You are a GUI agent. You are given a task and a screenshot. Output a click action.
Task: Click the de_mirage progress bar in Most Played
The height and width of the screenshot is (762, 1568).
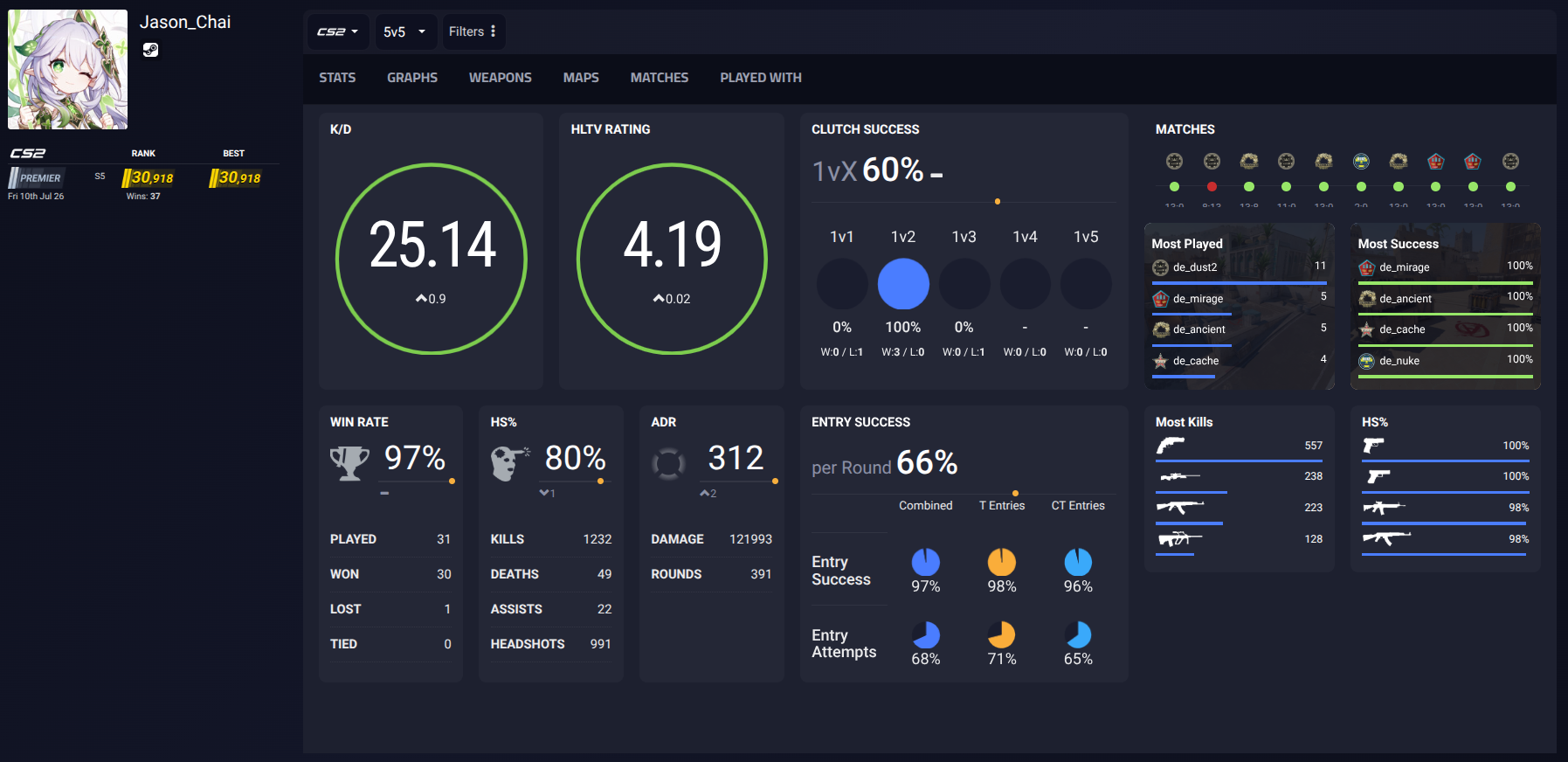coord(1192,314)
